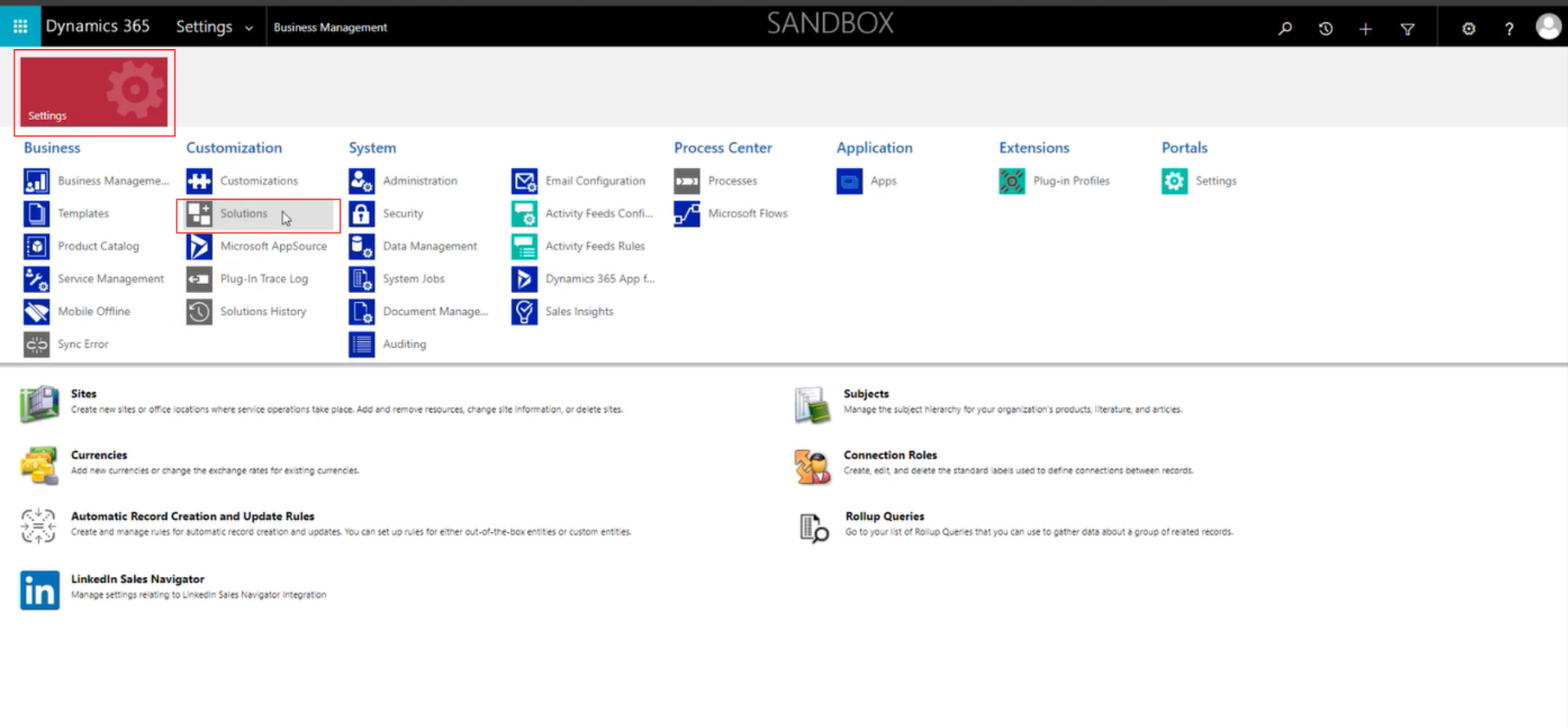Click the Solutions History clock icon

pos(199,312)
